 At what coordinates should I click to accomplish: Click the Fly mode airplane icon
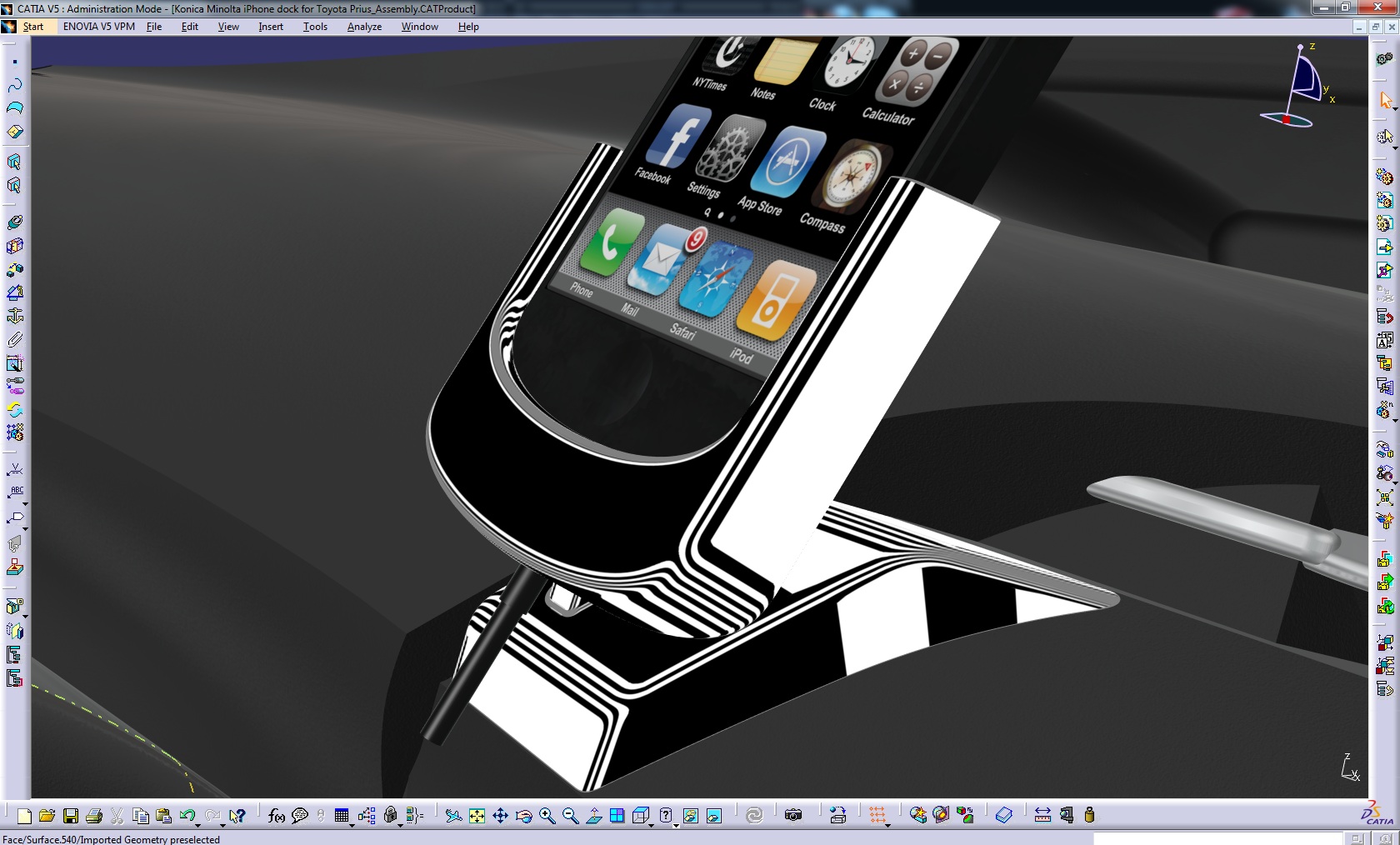[453, 816]
